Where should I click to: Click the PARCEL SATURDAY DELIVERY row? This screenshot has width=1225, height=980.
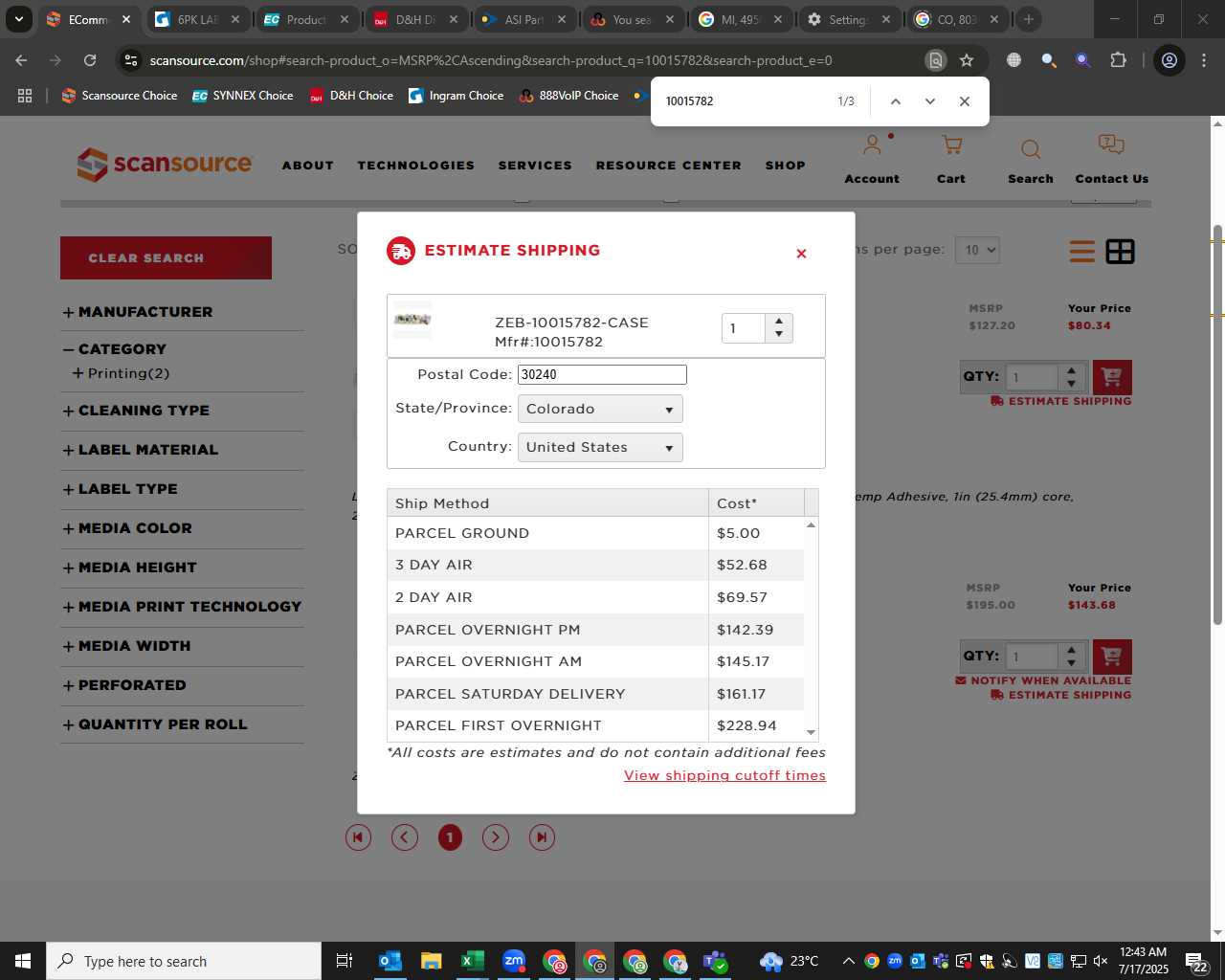(x=595, y=694)
